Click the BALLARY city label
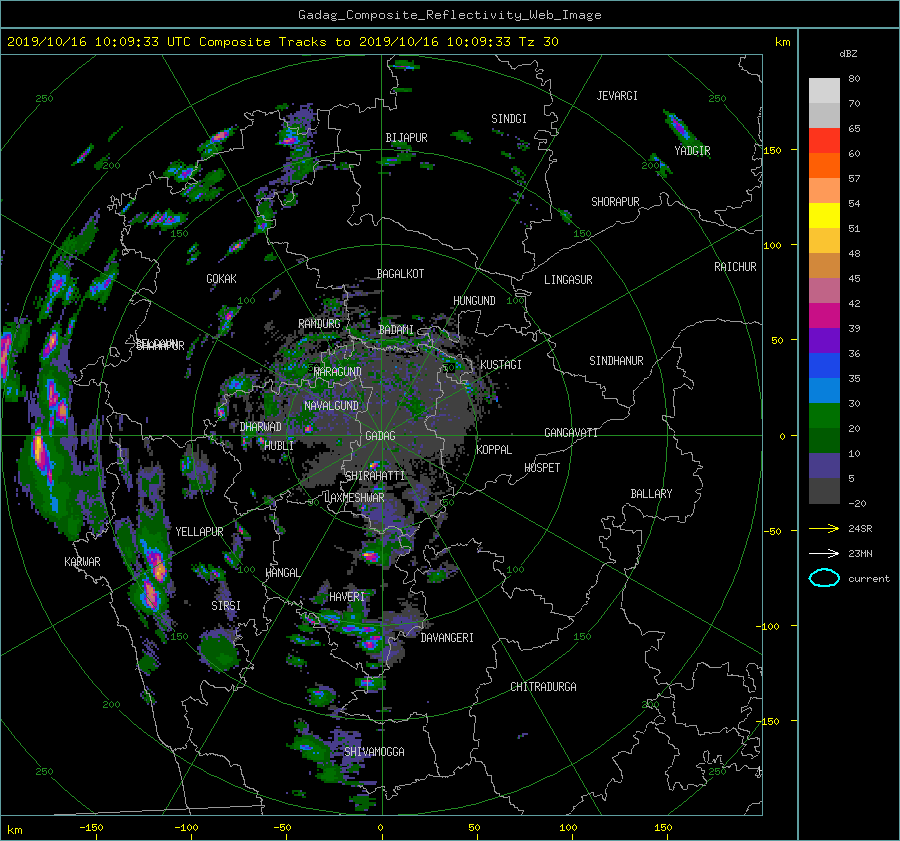 [651, 494]
